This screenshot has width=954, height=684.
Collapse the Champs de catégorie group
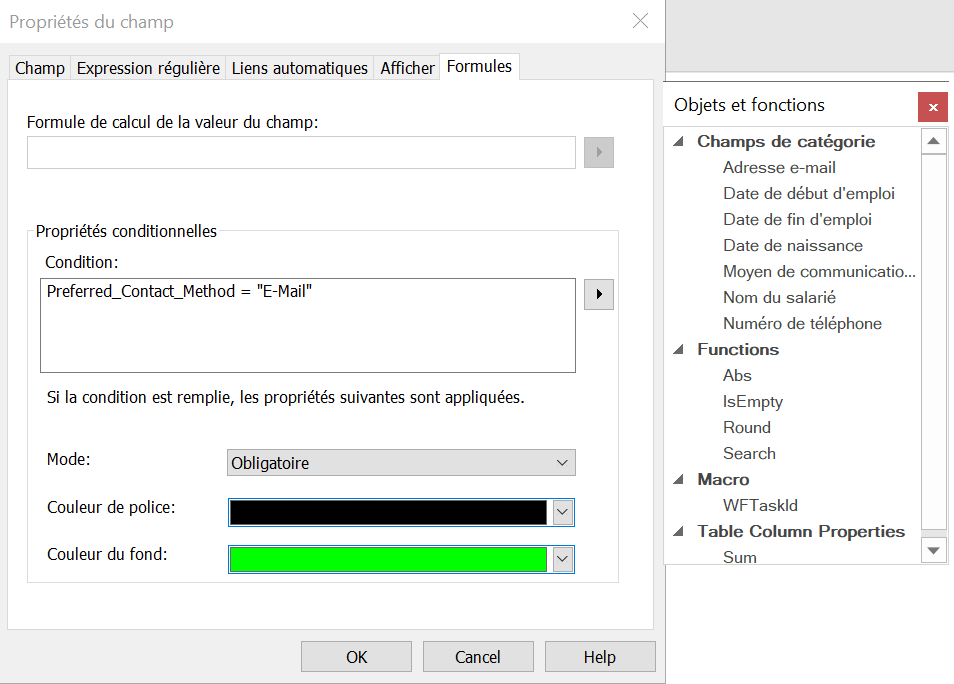680,142
